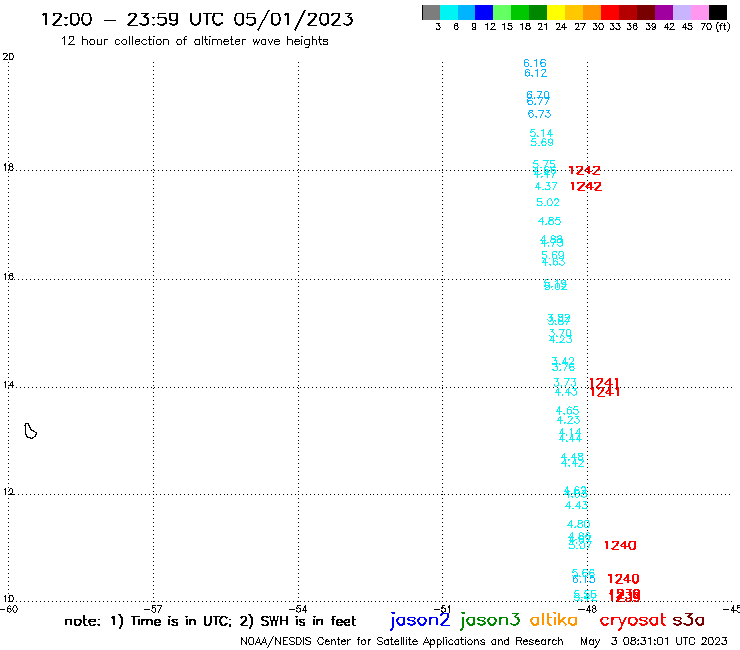Click the jason2 legend label

(420, 620)
